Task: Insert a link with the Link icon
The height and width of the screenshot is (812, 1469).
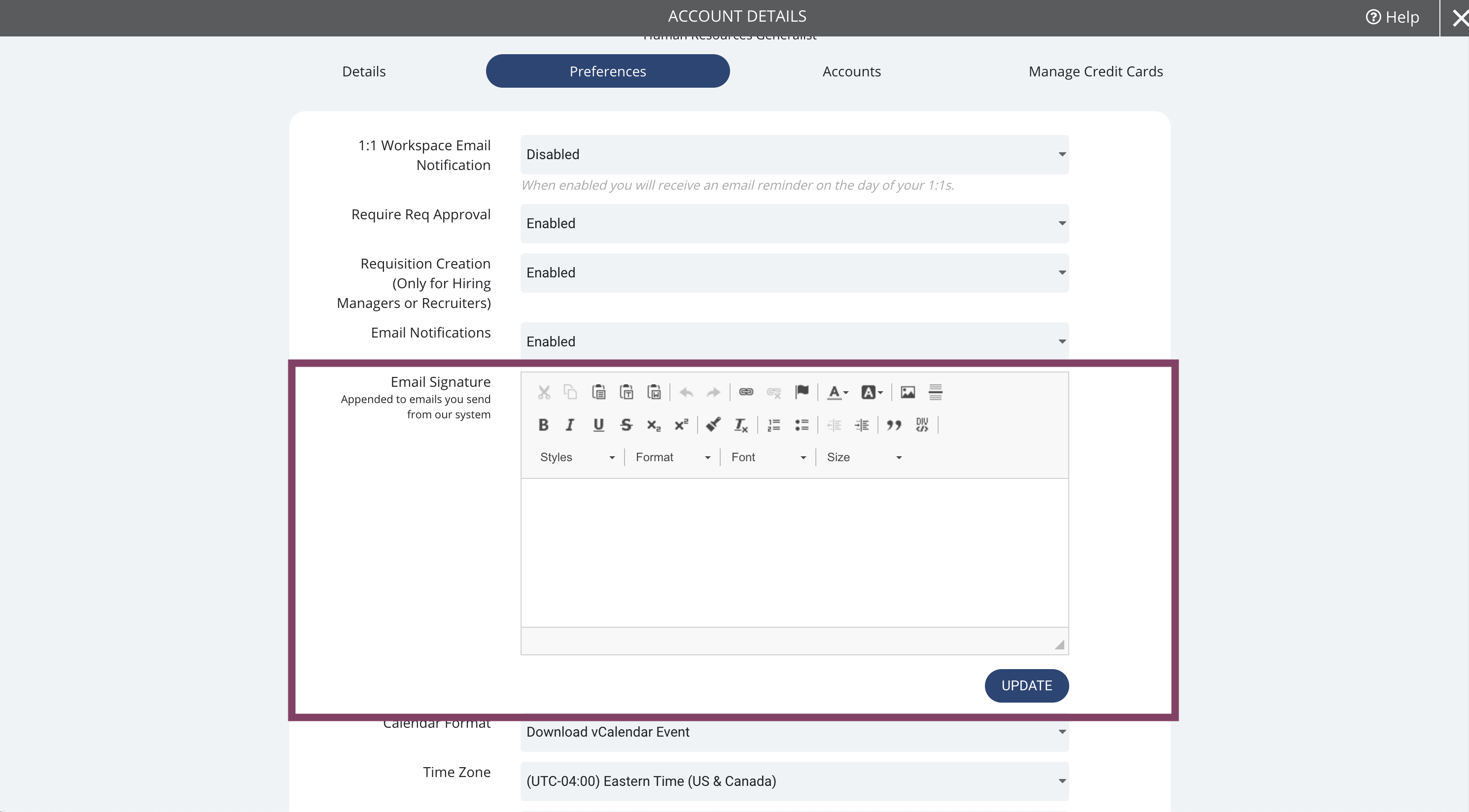Action: coord(746,392)
